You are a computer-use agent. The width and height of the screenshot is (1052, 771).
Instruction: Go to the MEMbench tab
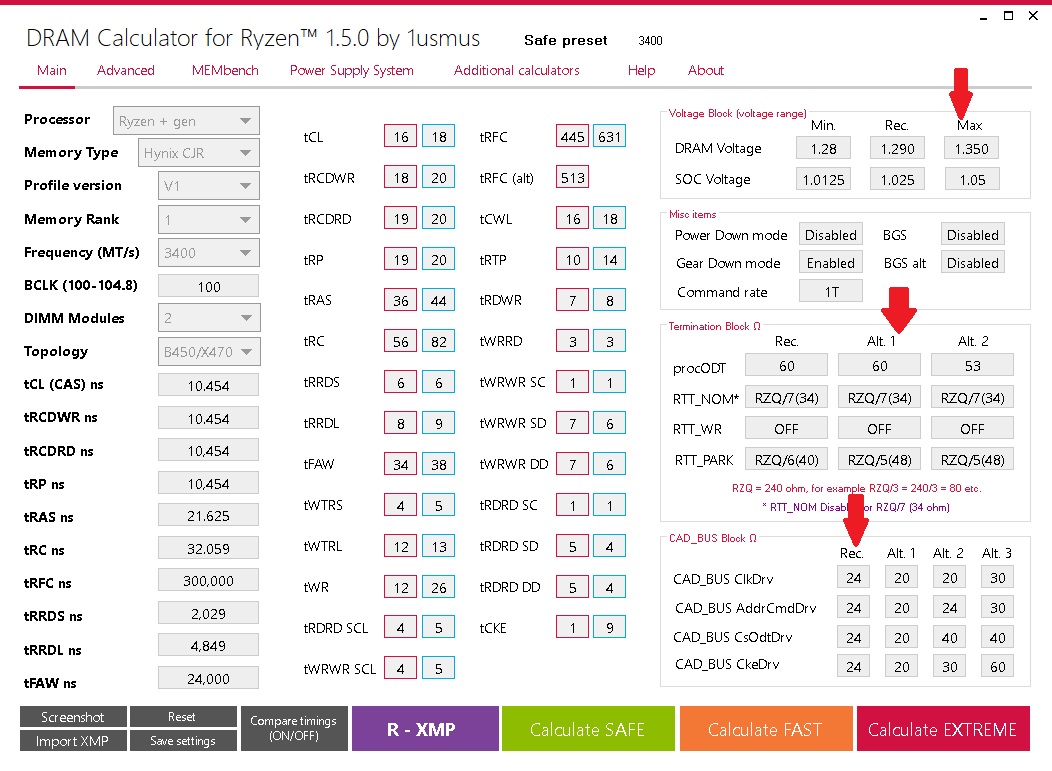tap(225, 70)
